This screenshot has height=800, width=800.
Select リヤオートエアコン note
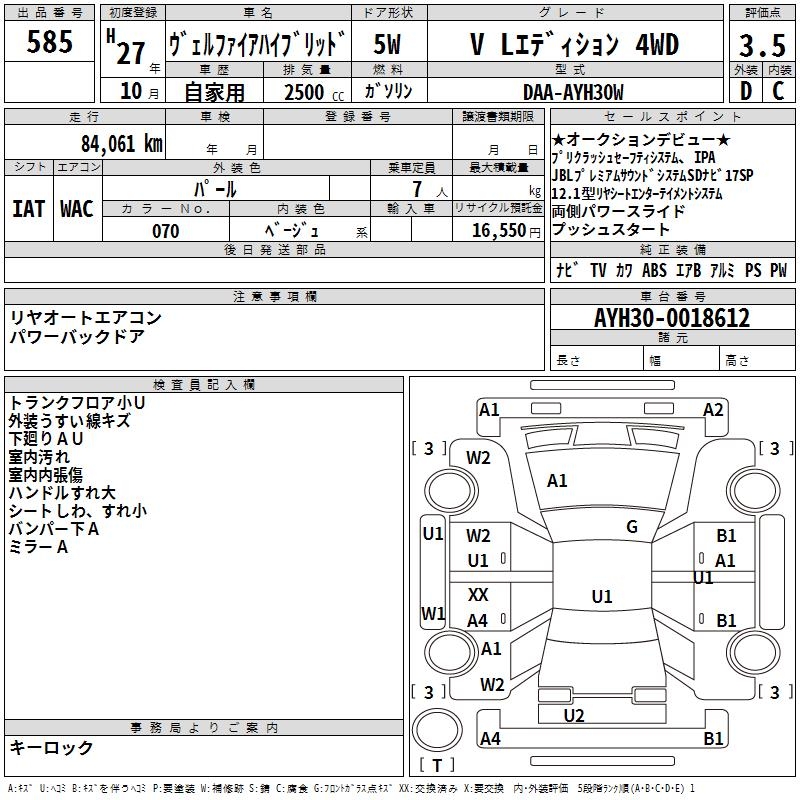tap(86, 317)
